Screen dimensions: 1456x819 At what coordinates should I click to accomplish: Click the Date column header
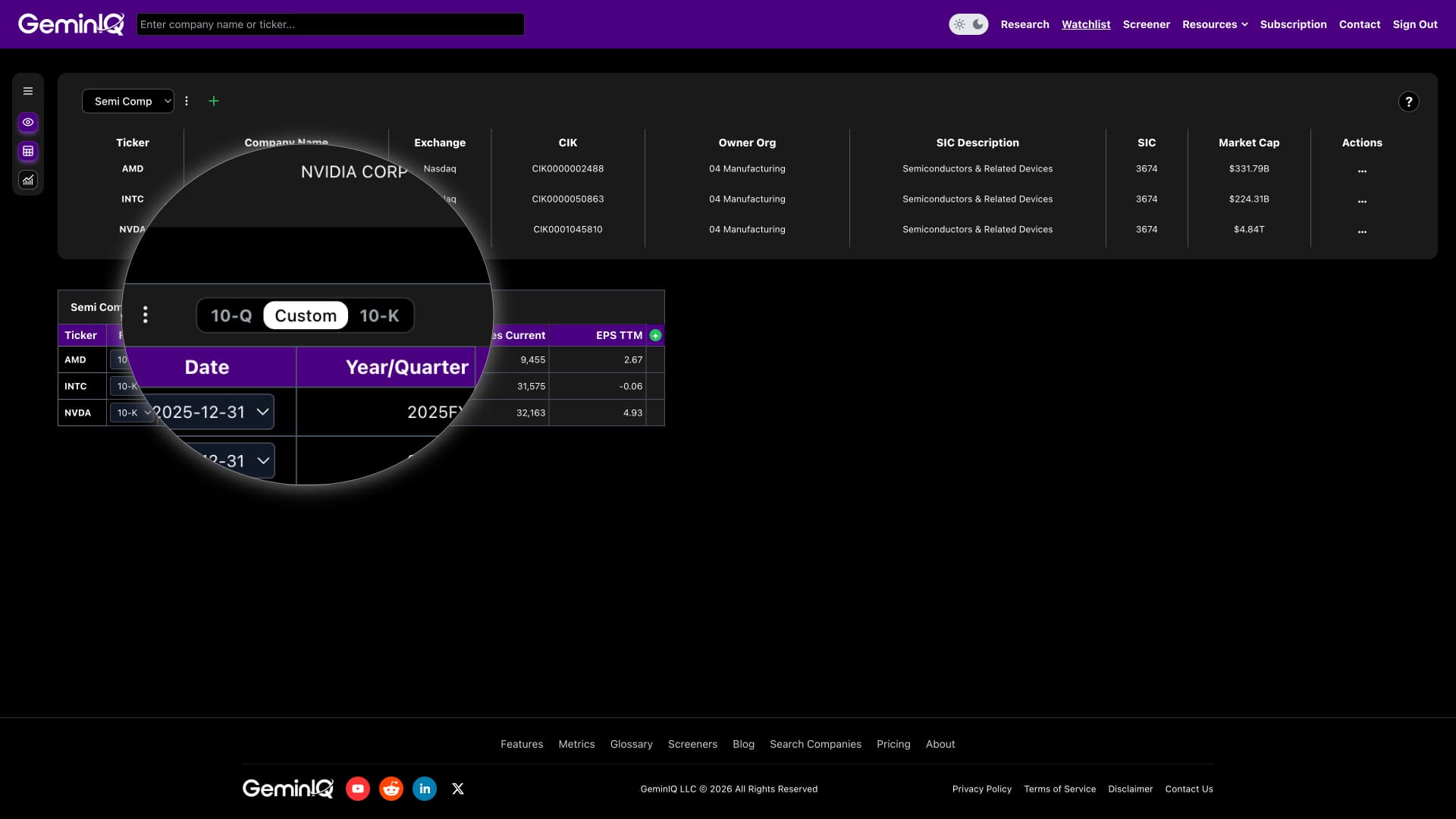pos(207,367)
